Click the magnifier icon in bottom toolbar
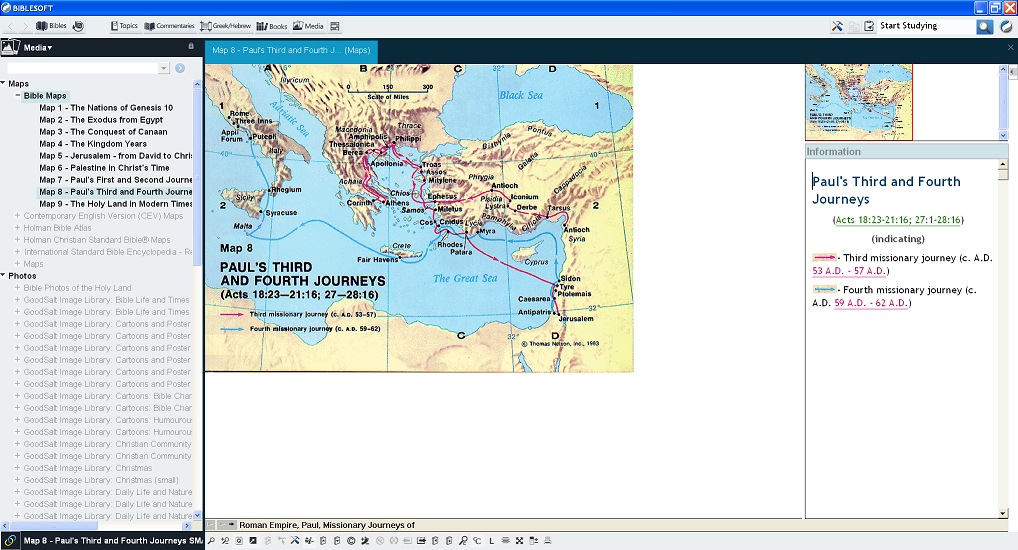 [x=212, y=540]
